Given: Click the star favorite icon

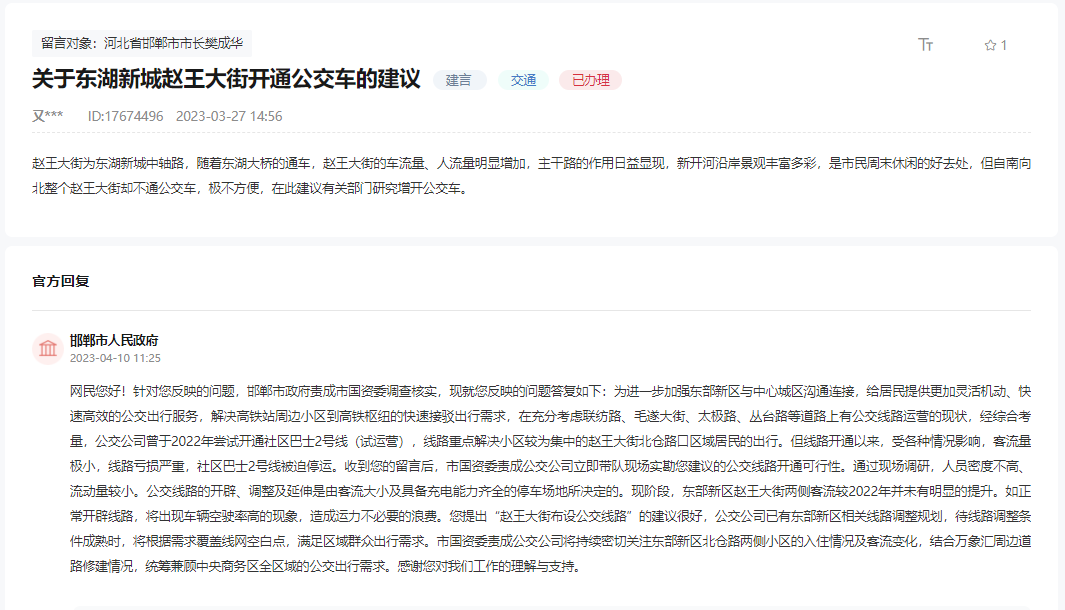Looking at the screenshot, I should pyautogui.click(x=990, y=46).
